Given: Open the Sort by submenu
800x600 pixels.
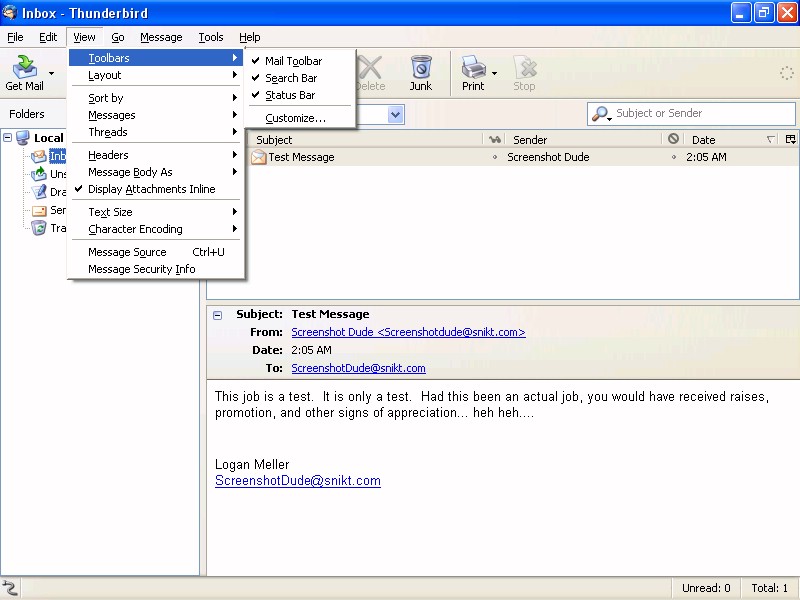Looking at the screenshot, I should tap(157, 98).
